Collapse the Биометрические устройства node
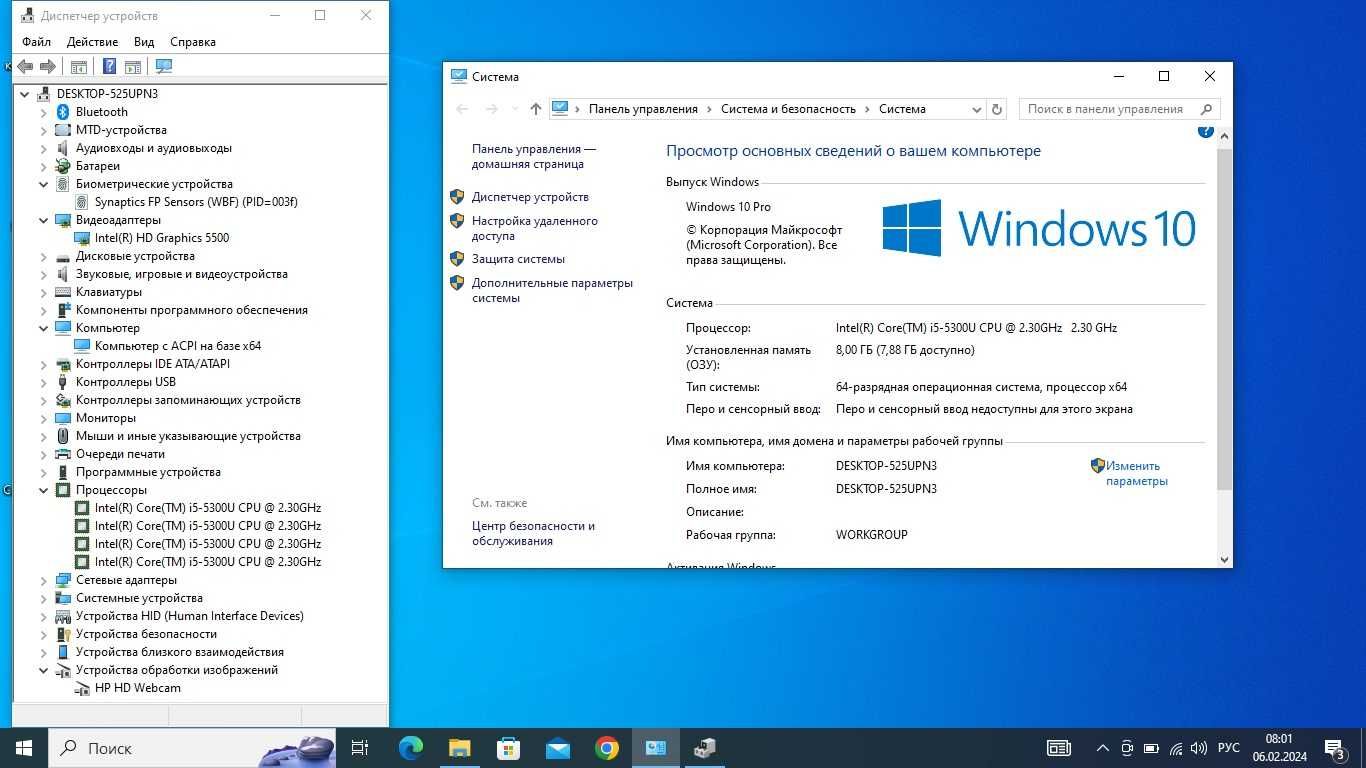This screenshot has width=1366, height=768. coord(44,184)
